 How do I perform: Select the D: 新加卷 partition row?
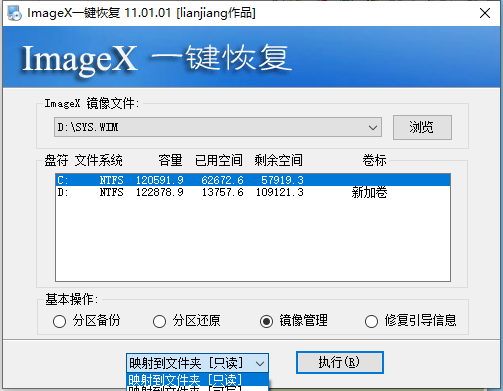point(253,192)
